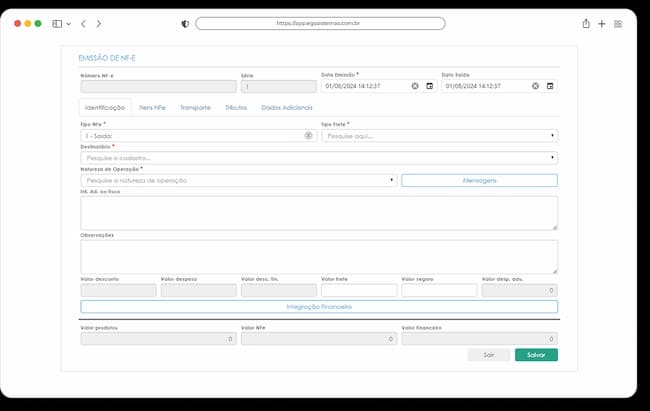Image resolution: width=650 pixels, height=411 pixels.
Task: Click the Observações textarea
Action: (319, 257)
